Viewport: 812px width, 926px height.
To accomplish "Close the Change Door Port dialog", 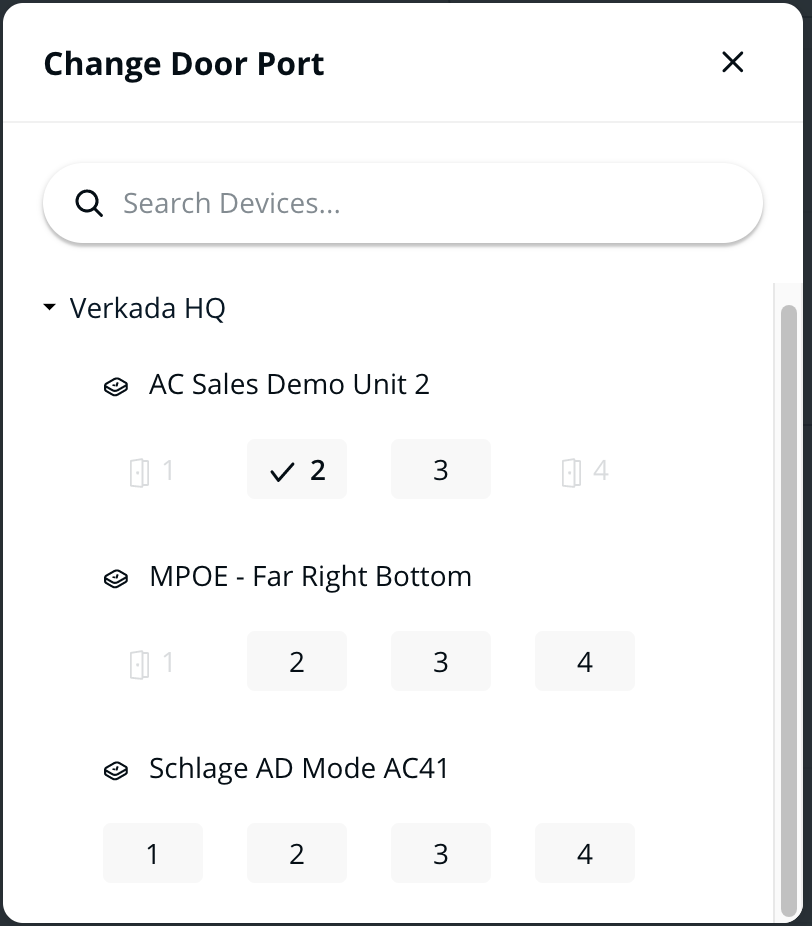I will pyautogui.click(x=733, y=62).
